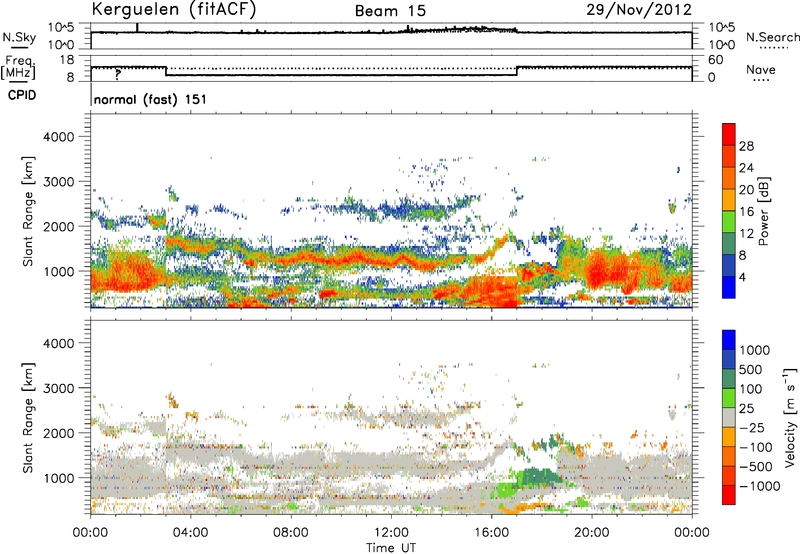This screenshot has width=800, height=554.
Task: Click the '08:00' time tick label
Action: click(x=290, y=533)
